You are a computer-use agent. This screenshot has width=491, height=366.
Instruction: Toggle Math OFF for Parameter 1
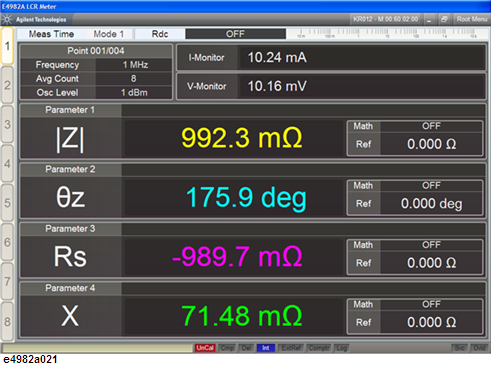pos(431,126)
